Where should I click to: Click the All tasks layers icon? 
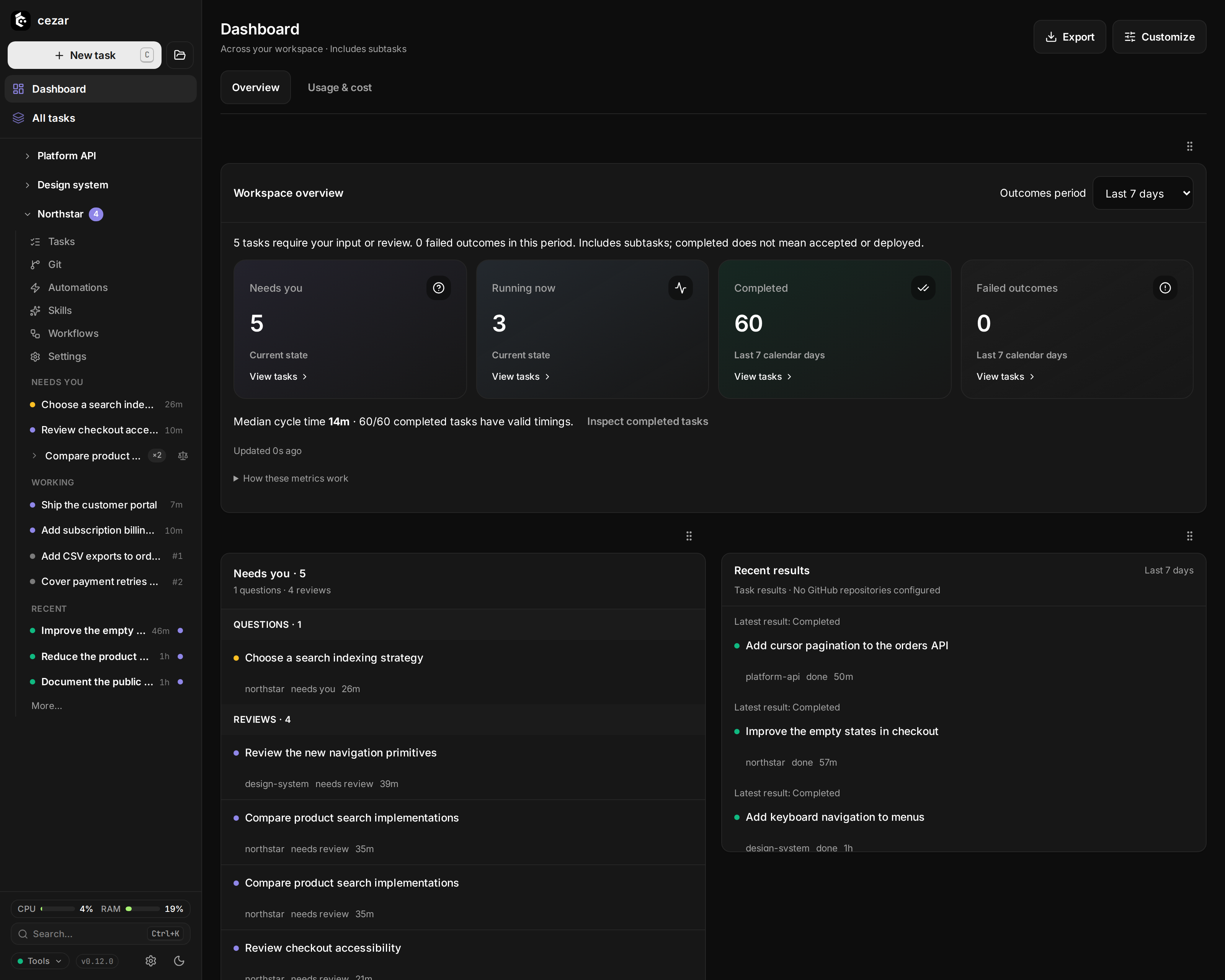click(x=18, y=118)
